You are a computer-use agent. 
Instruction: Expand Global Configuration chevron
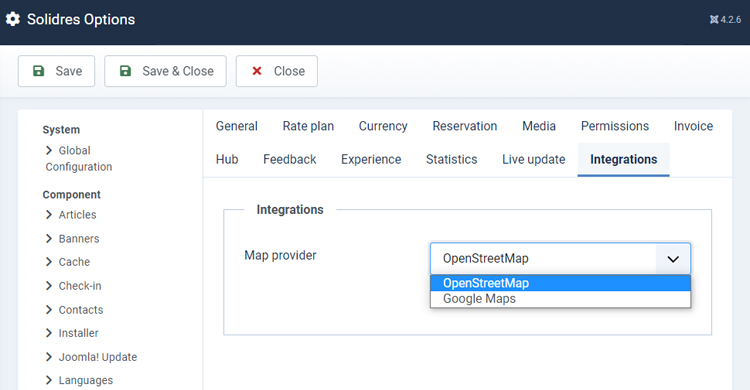(x=49, y=150)
